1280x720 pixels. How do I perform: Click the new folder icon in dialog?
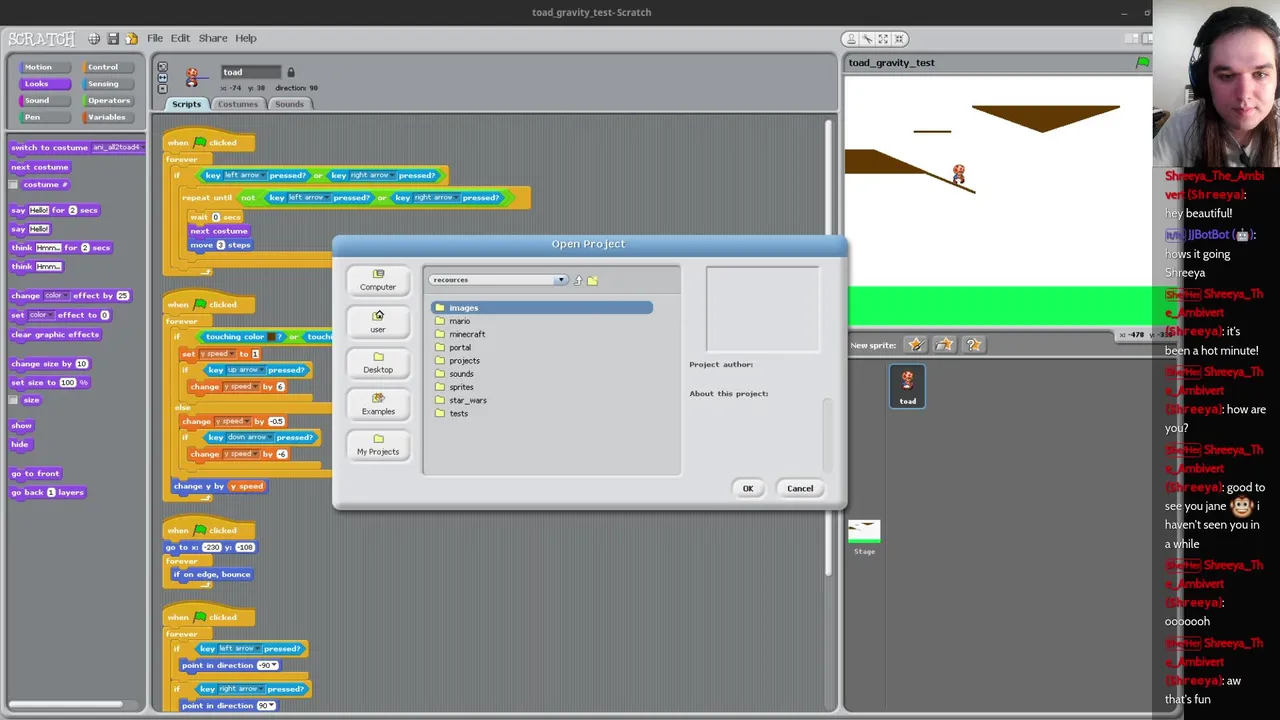[x=592, y=280]
